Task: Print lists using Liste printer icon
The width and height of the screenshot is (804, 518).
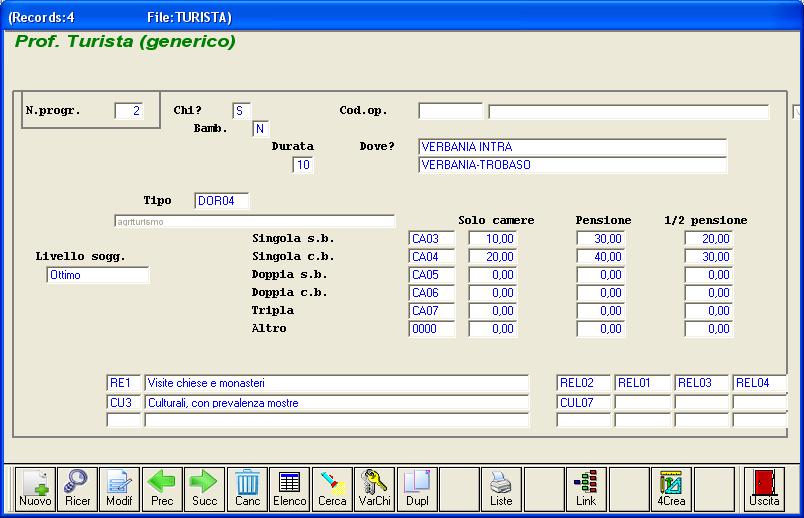Action: [x=501, y=489]
